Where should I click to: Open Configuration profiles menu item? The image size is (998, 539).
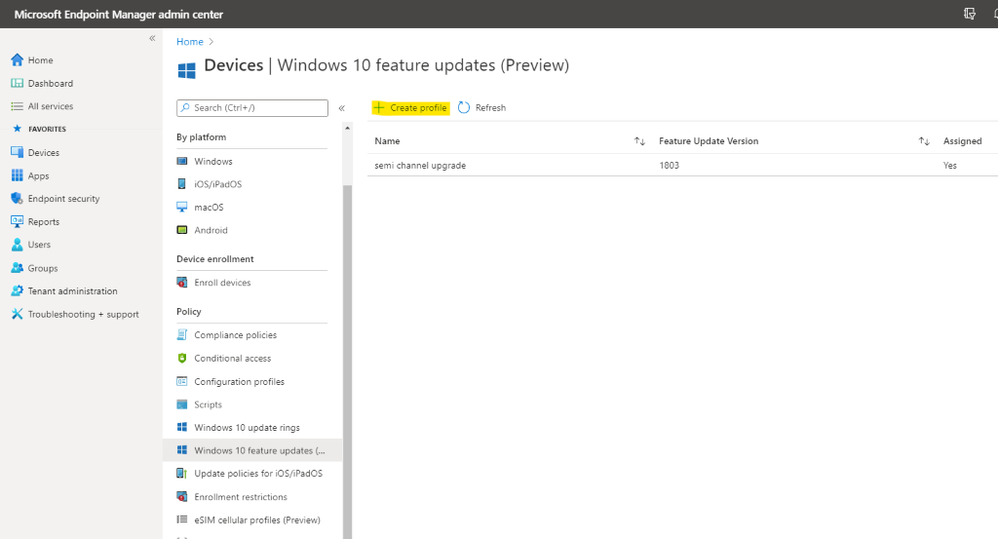click(x=239, y=382)
